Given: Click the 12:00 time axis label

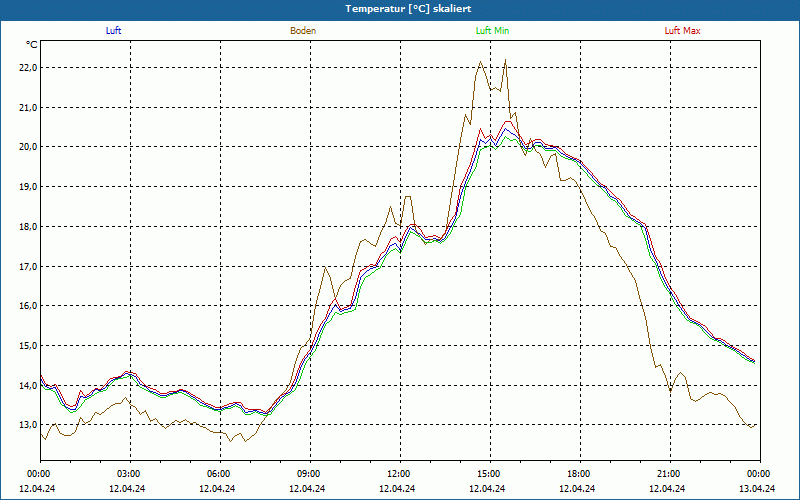Looking at the screenshot, I should point(400,474).
